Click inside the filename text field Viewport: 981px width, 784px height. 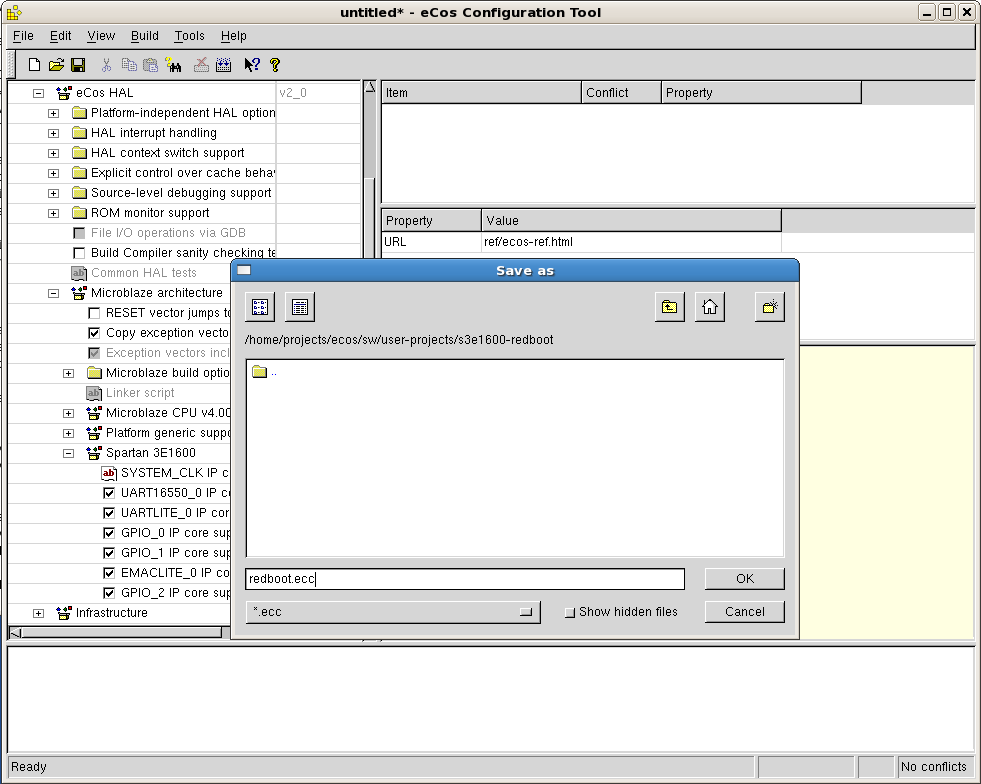click(465, 579)
